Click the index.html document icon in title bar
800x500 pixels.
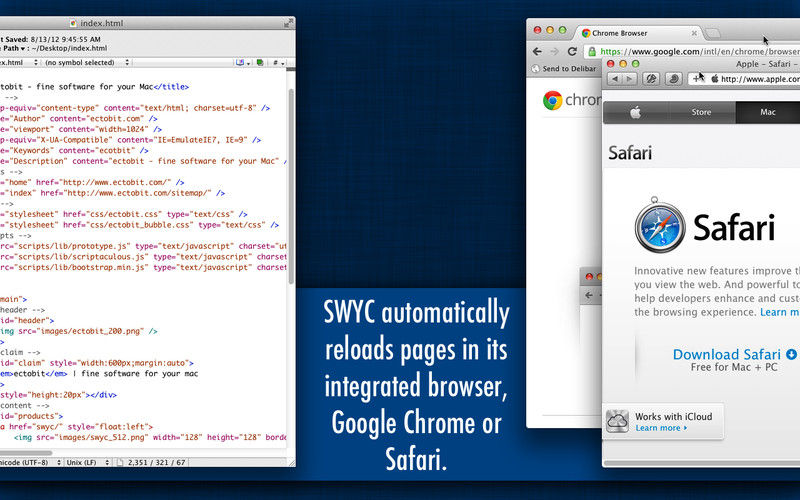73,23
